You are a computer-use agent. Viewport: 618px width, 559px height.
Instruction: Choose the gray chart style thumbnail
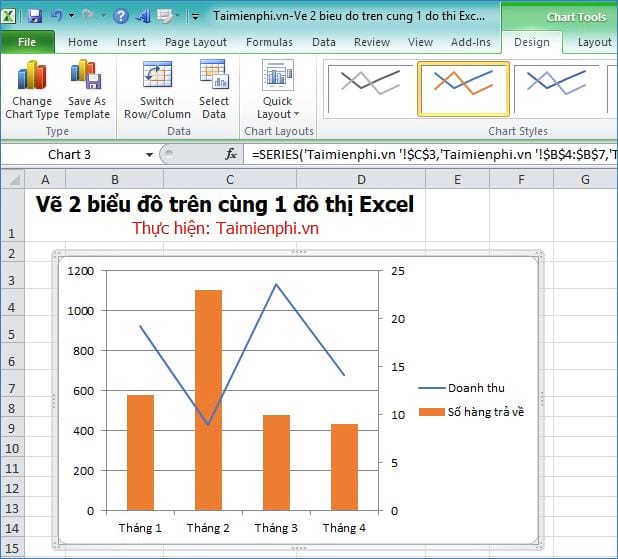(x=370, y=89)
